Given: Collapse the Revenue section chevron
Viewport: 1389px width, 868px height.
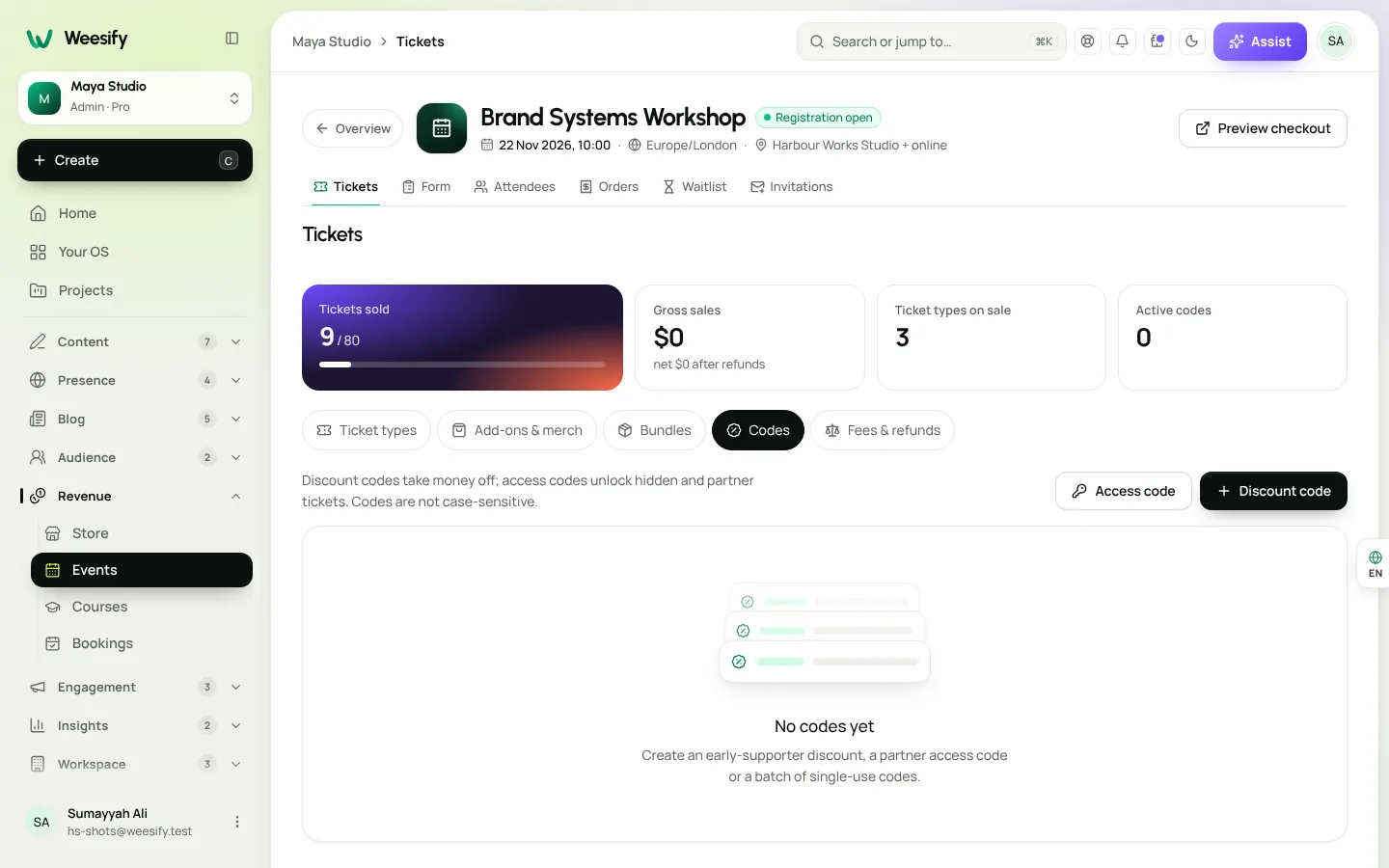Looking at the screenshot, I should tap(235, 496).
